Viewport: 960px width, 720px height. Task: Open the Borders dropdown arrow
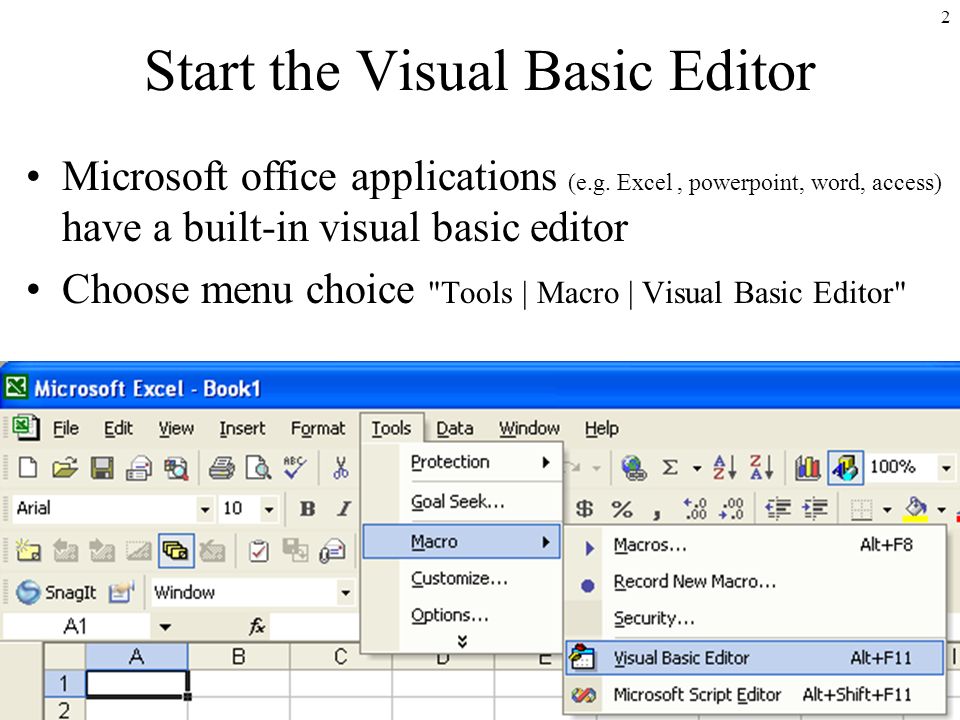click(887, 509)
